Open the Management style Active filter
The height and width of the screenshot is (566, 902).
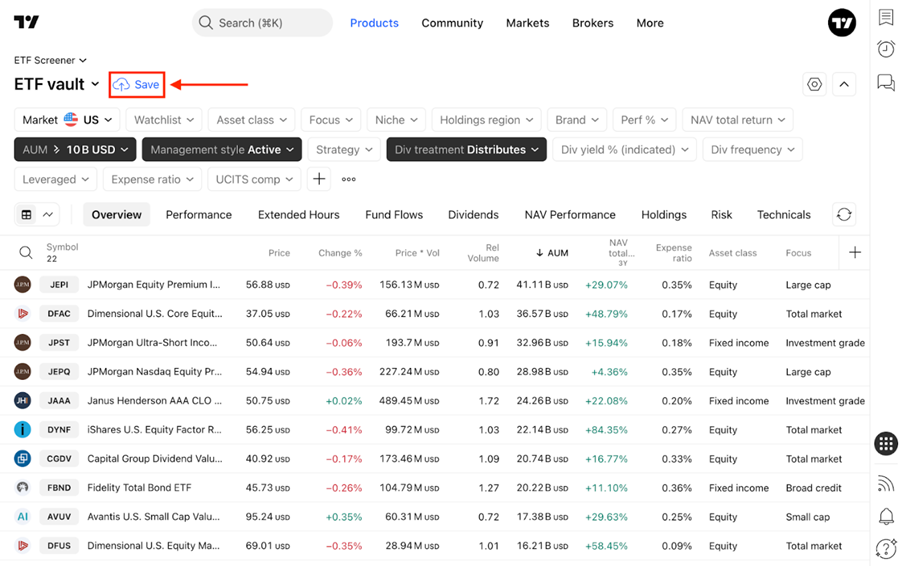click(x=222, y=150)
